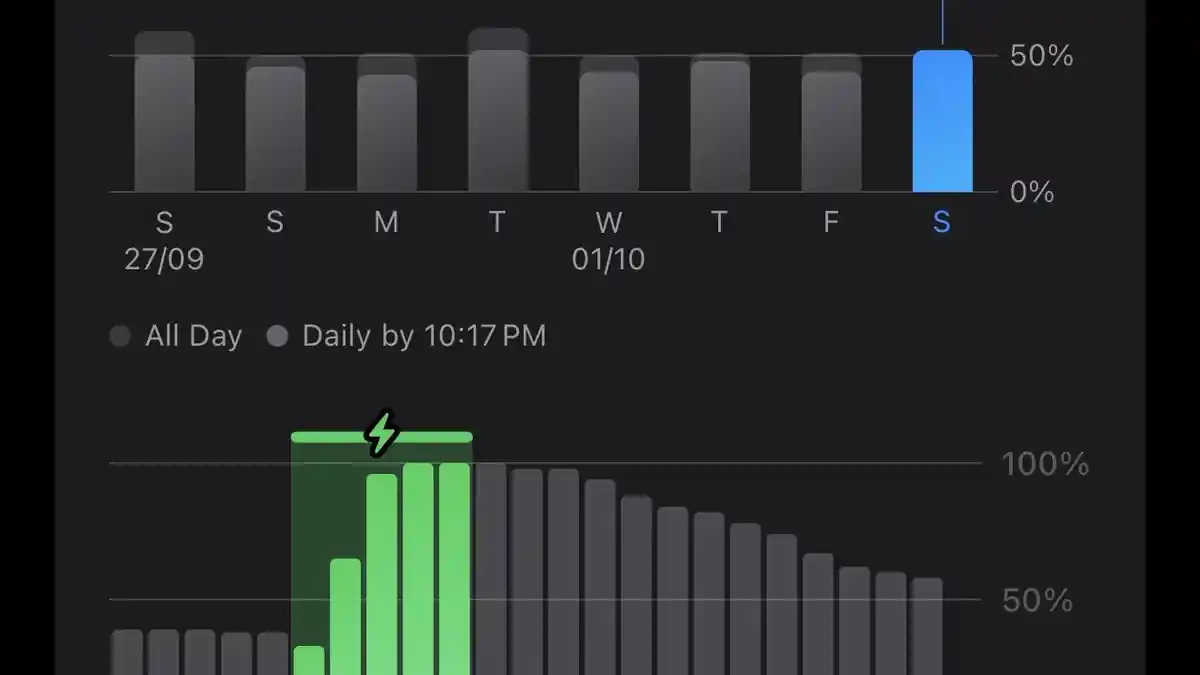Tap the rightmost green charging bar
The height and width of the screenshot is (675, 1200).
point(455,569)
